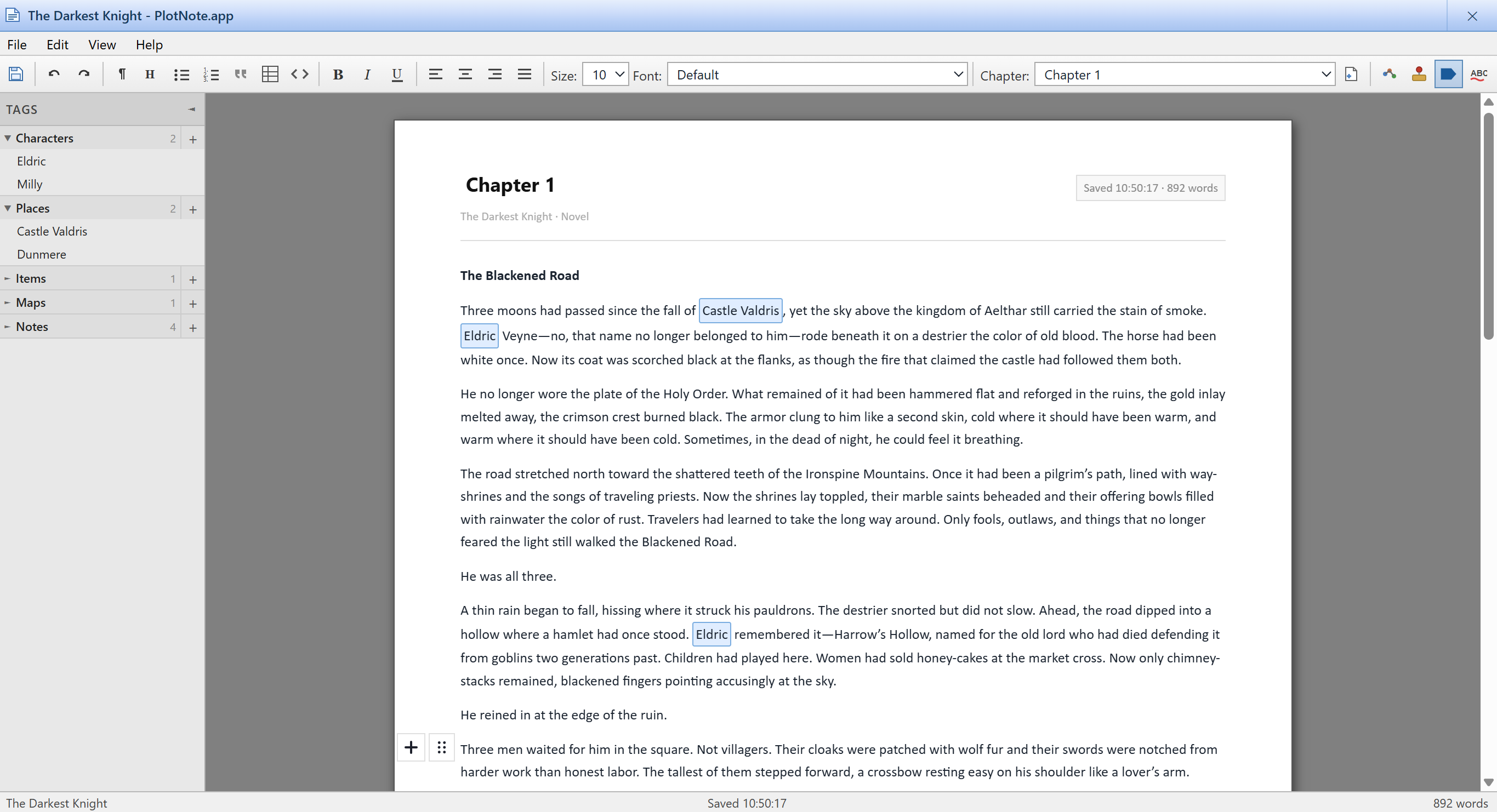Image resolution: width=1497 pixels, height=812 pixels.
Task: Insert a table
Action: (270, 75)
